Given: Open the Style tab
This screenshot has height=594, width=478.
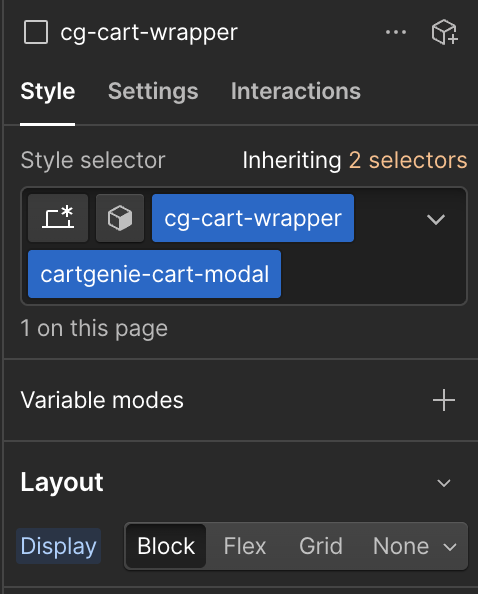Looking at the screenshot, I should (48, 91).
